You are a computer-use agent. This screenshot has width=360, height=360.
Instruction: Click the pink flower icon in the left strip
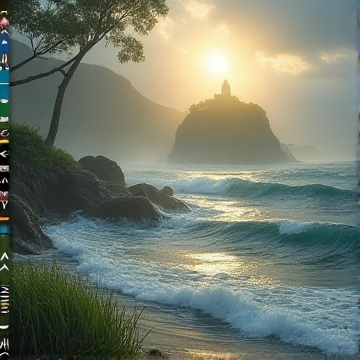coord(4,23)
